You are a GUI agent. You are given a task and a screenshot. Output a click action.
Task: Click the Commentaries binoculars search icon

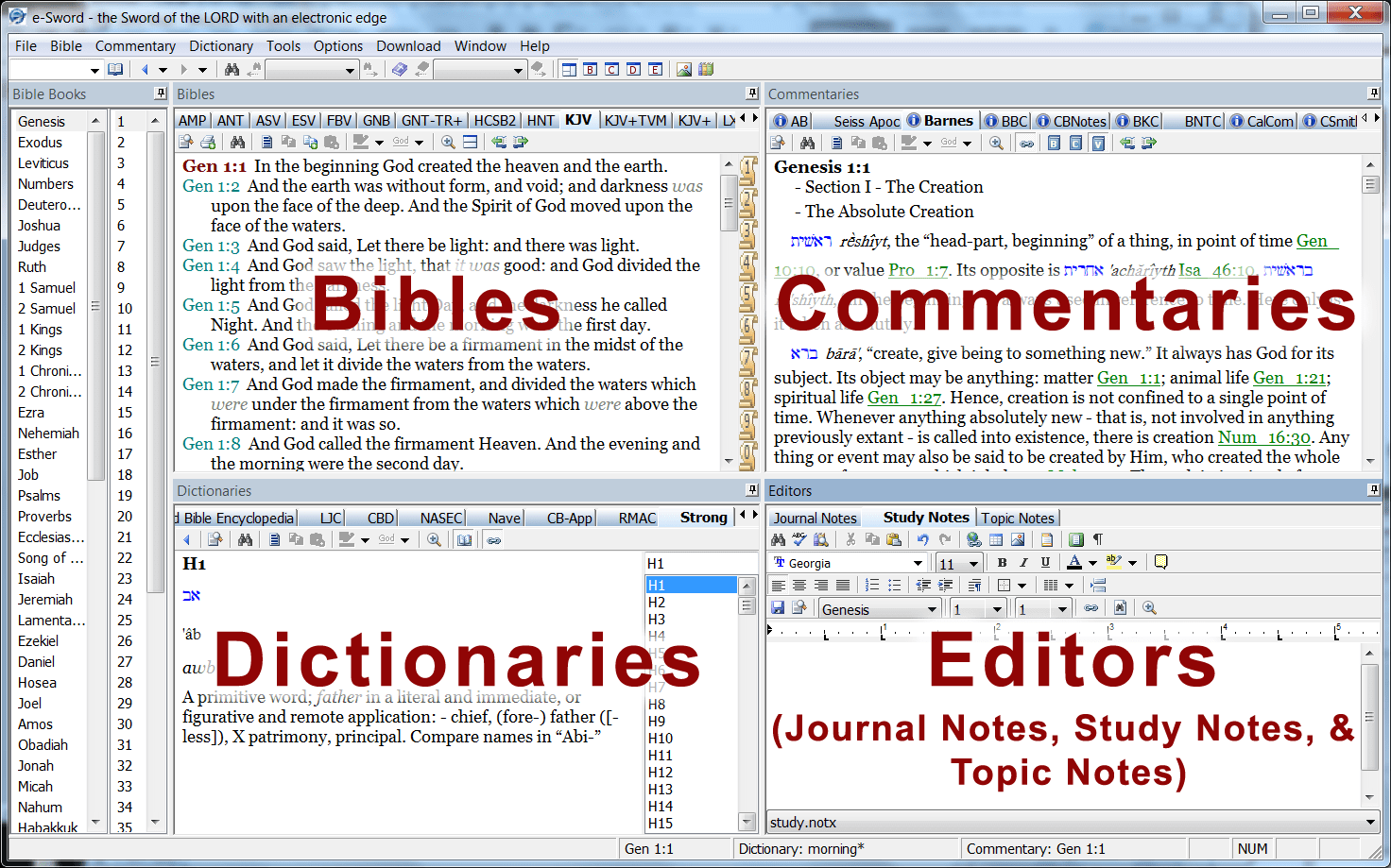[x=807, y=143]
